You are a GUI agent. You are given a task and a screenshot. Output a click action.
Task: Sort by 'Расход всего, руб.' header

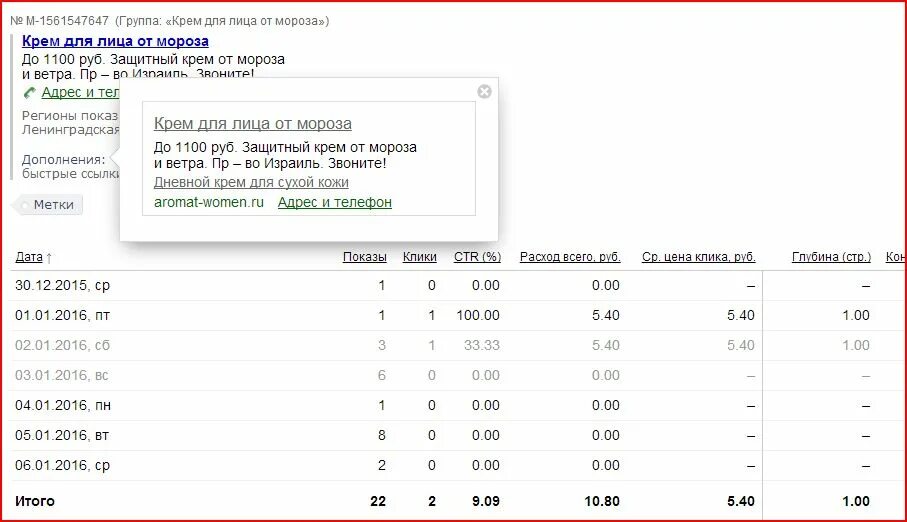tap(570, 257)
